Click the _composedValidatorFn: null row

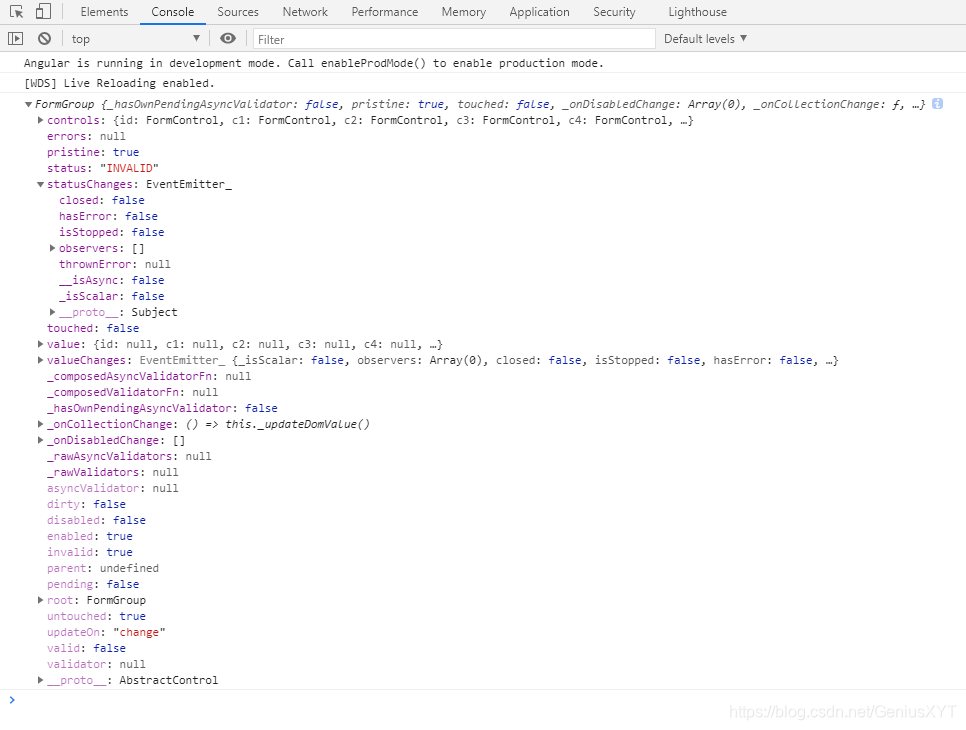click(x=132, y=392)
